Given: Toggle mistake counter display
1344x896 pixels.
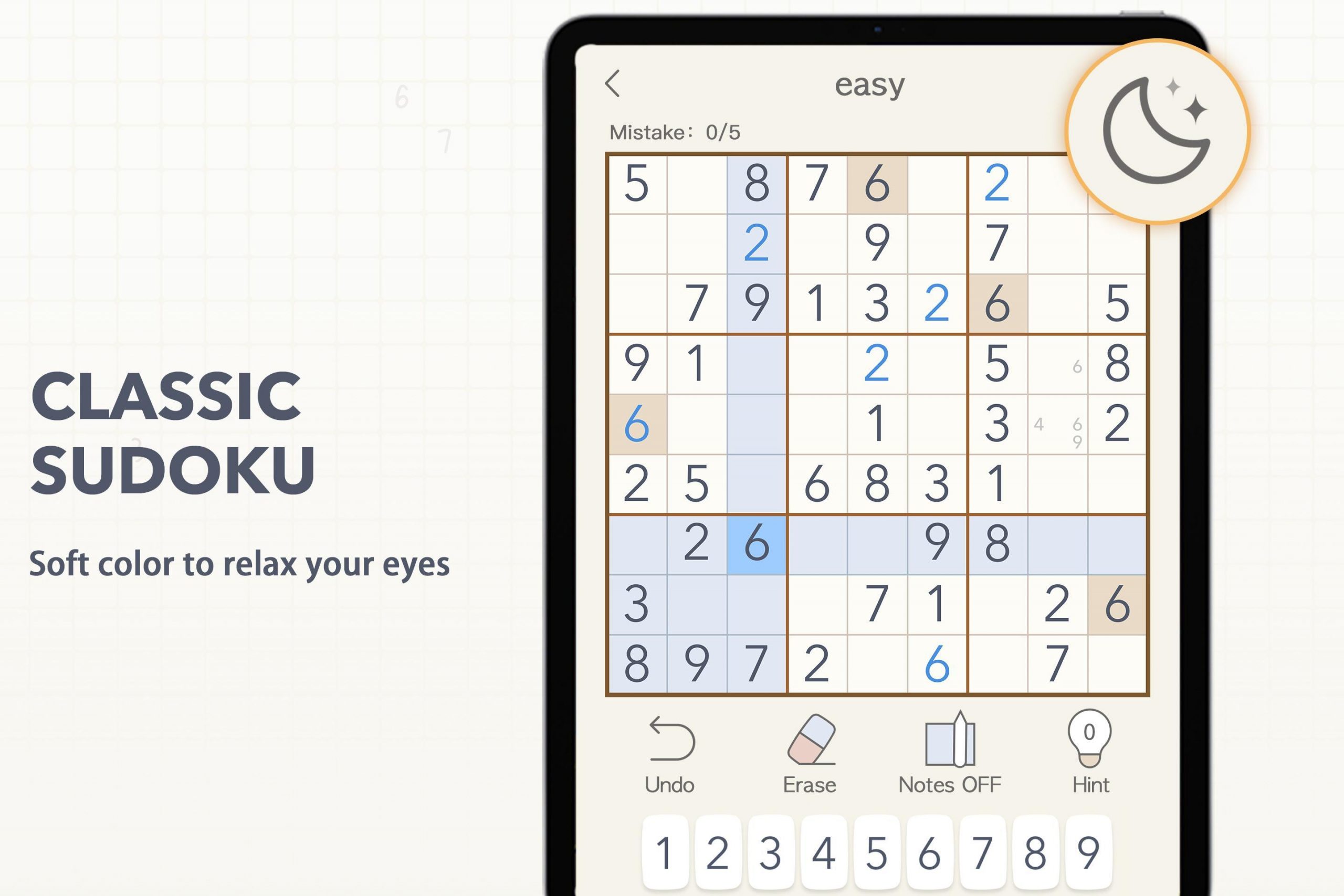Looking at the screenshot, I should tap(677, 131).
